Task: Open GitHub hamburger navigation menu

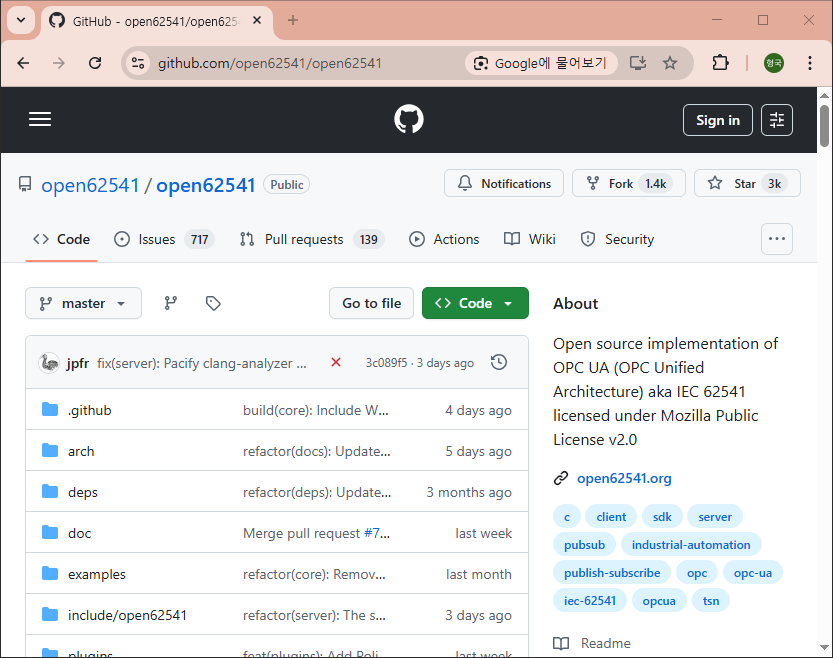Action: point(40,120)
